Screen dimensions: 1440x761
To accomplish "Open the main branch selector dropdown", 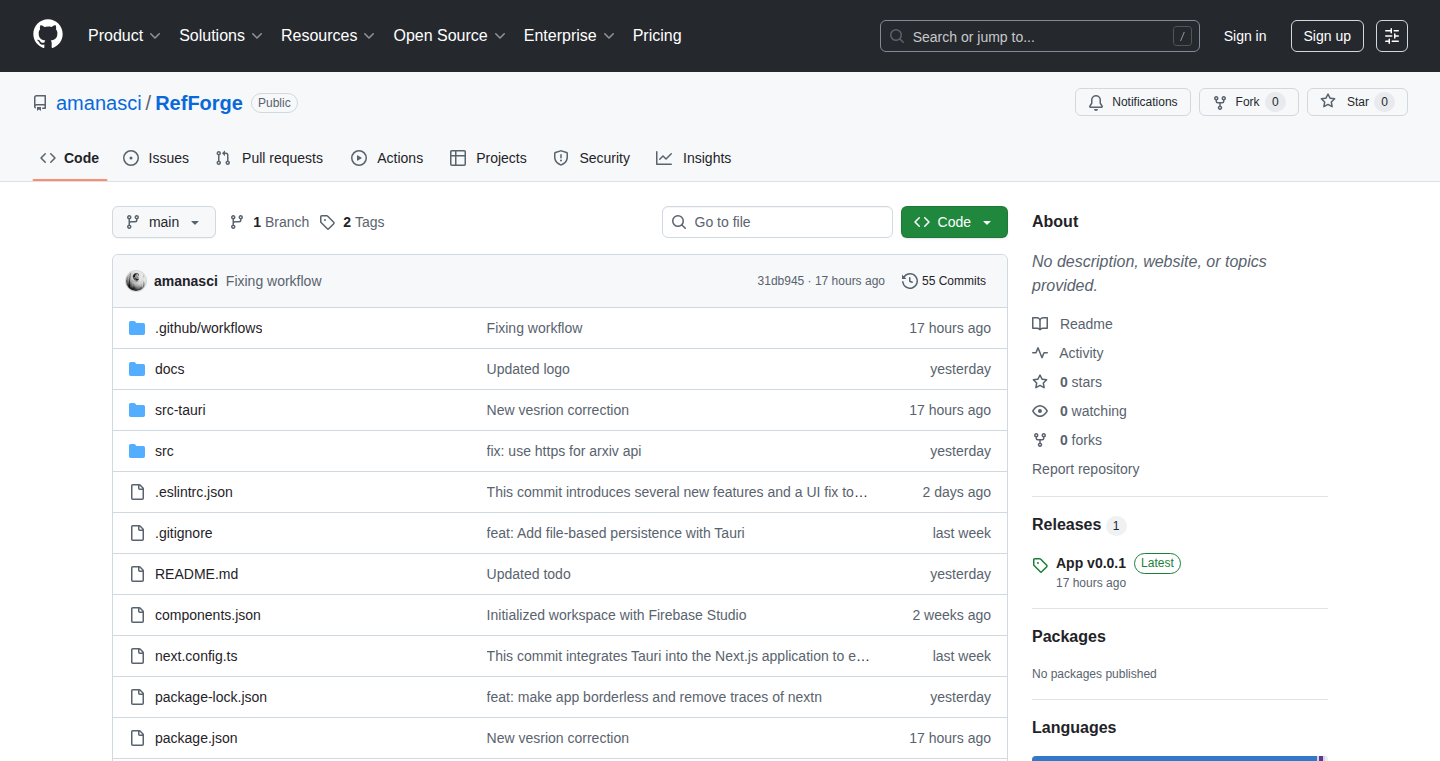I will pos(164,222).
